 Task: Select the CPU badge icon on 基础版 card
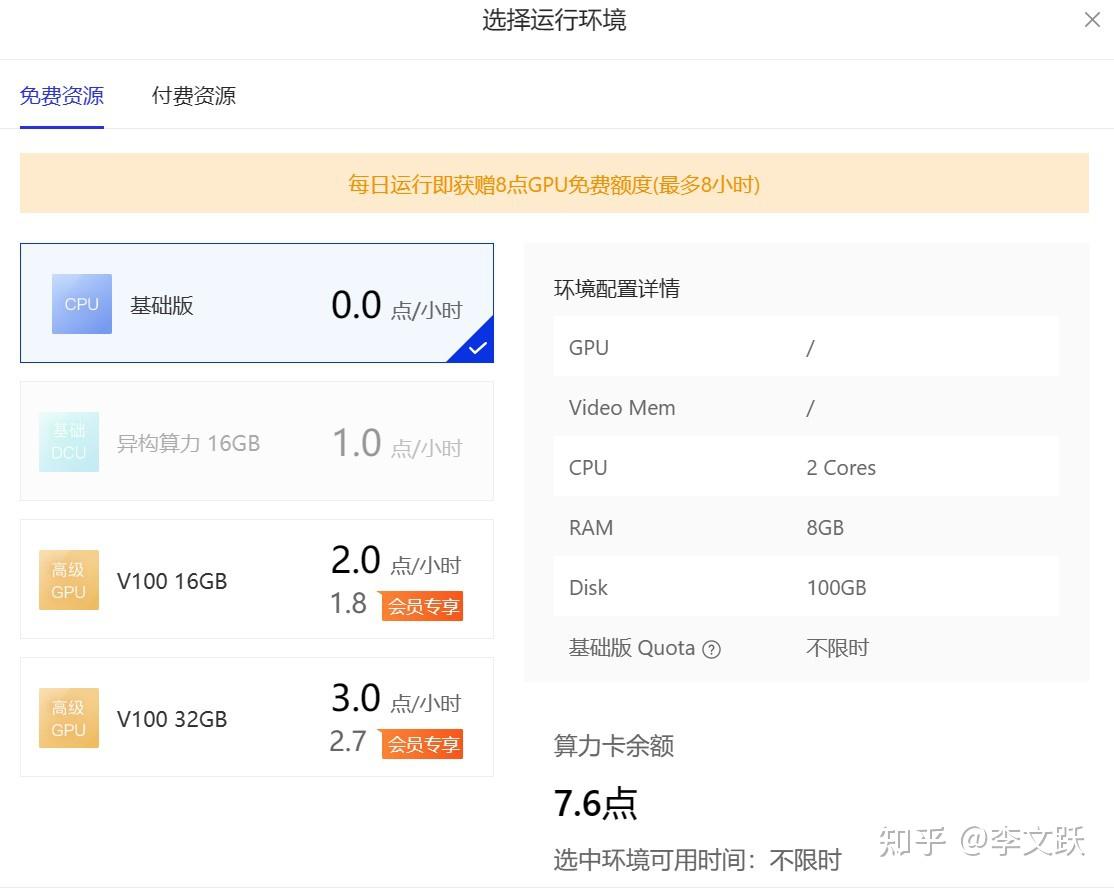point(81,304)
